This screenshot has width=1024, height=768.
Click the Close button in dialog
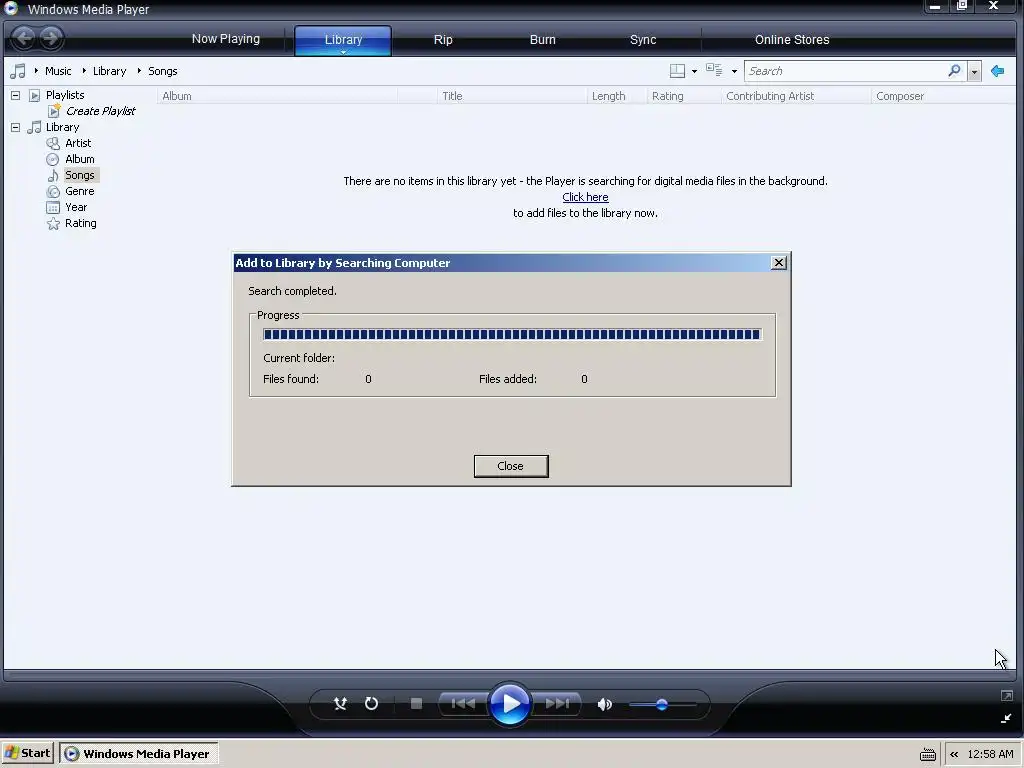[511, 466]
